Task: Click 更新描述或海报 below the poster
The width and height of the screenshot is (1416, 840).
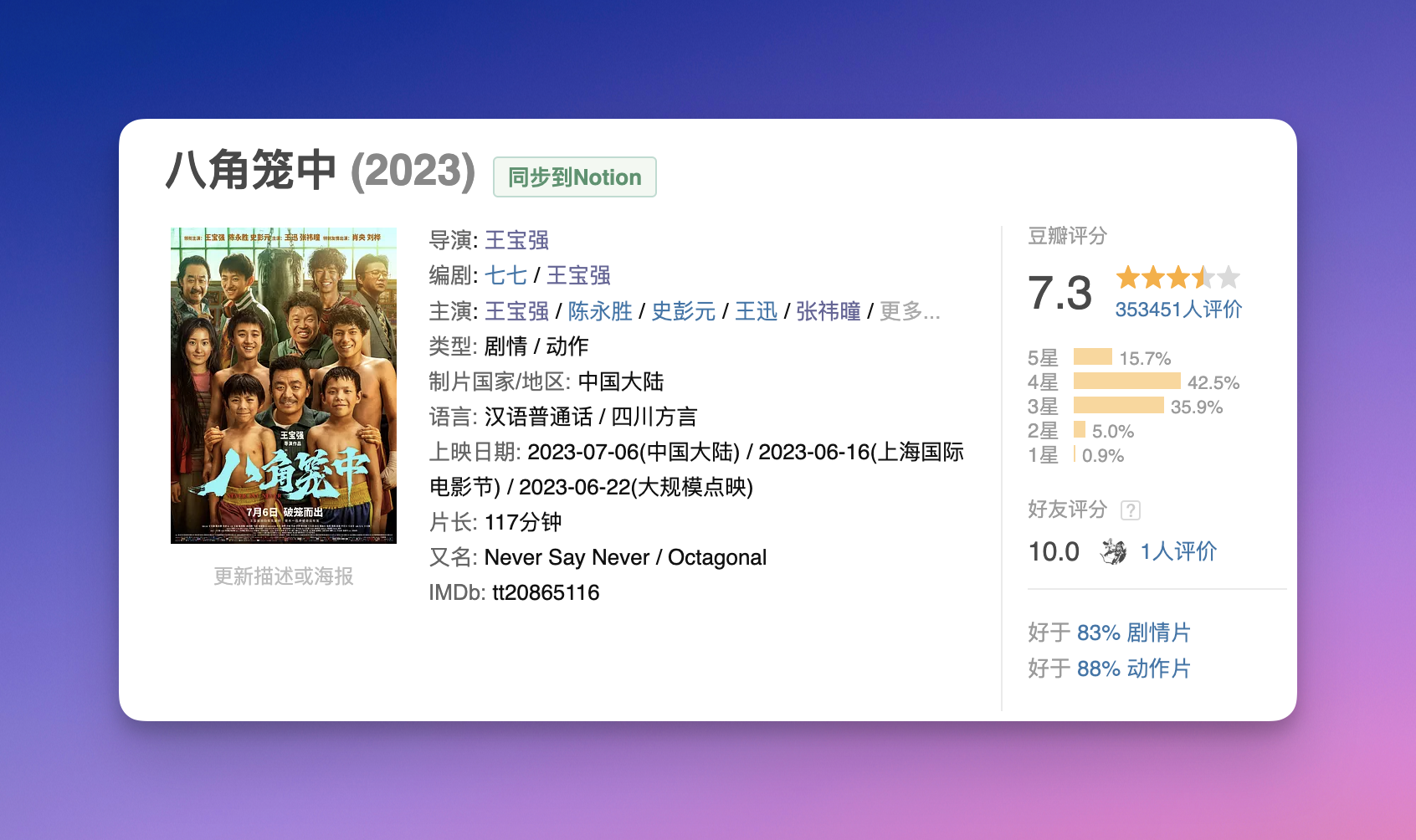Action: click(284, 576)
